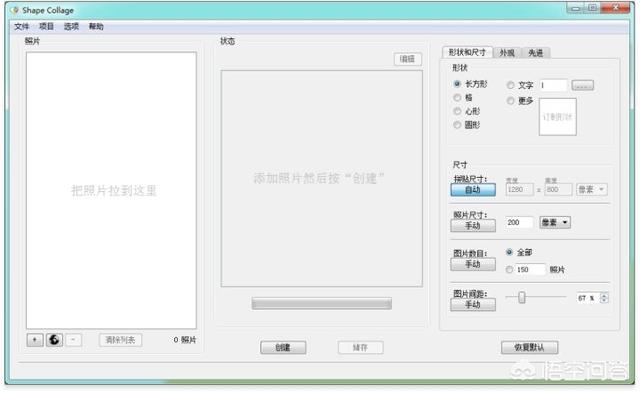Click the 编辑 button above preview
Image resolution: width=640 pixels, height=393 pixels.
tap(408, 59)
